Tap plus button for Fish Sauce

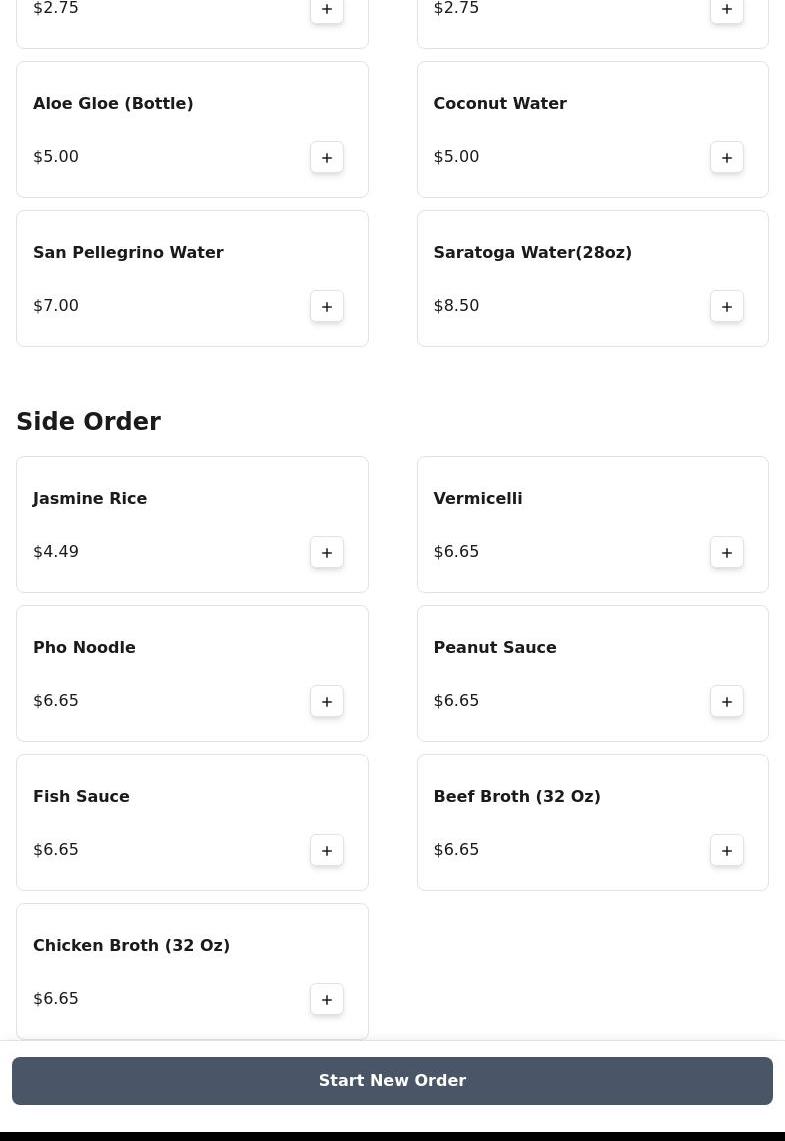click(x=327, y=850)
